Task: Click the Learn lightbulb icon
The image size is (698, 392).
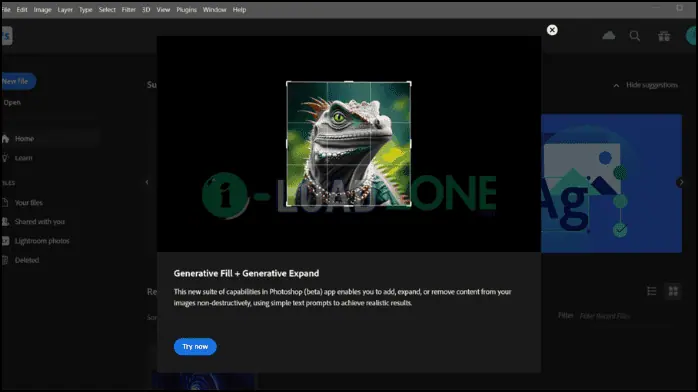Action: coord(5,158)
